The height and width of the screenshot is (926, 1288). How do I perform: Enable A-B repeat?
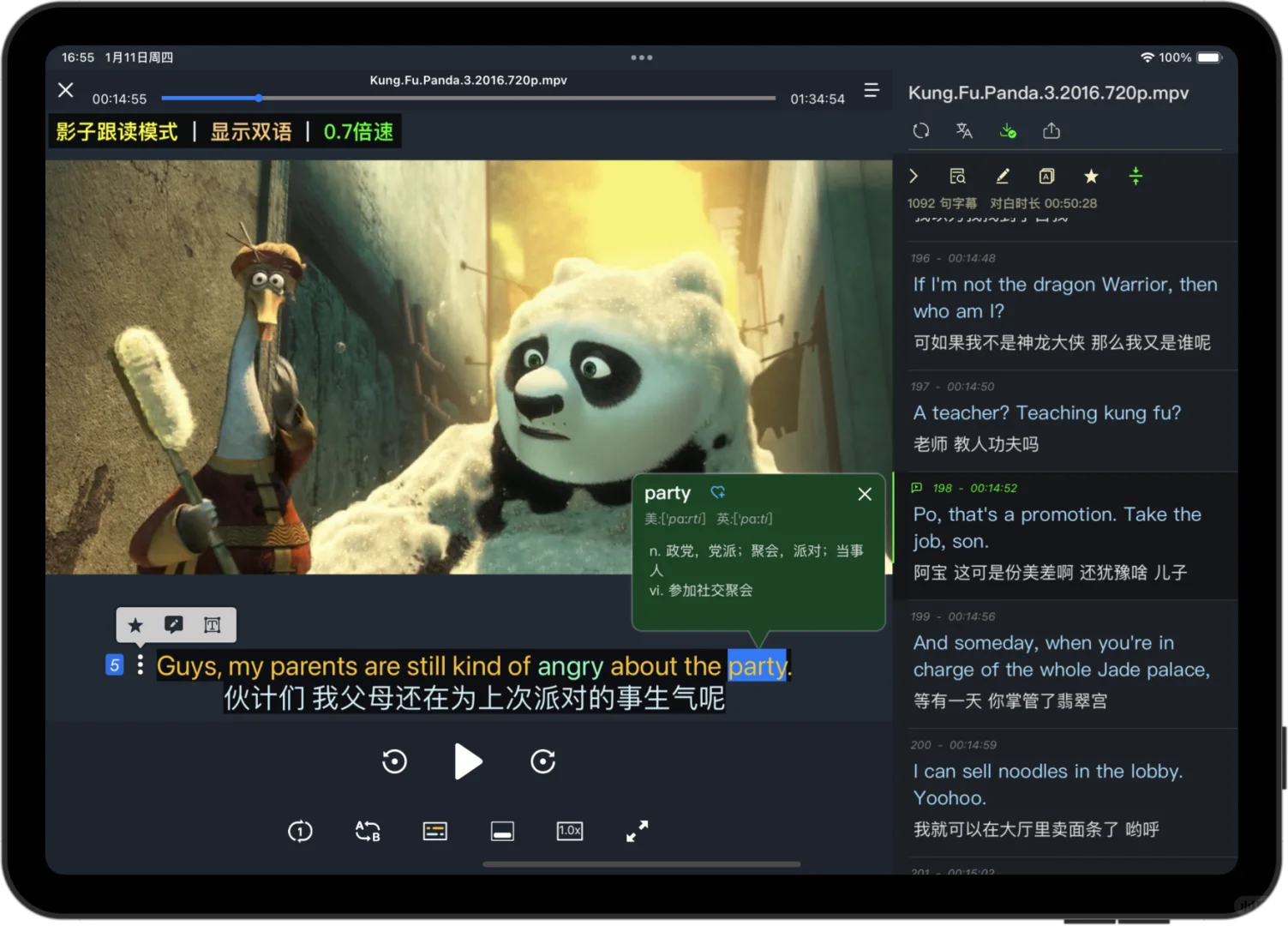368,831
